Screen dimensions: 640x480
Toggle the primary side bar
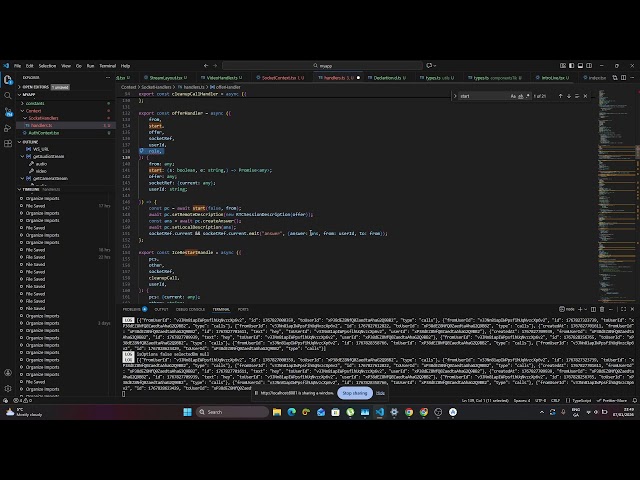(x=571, y=65)
